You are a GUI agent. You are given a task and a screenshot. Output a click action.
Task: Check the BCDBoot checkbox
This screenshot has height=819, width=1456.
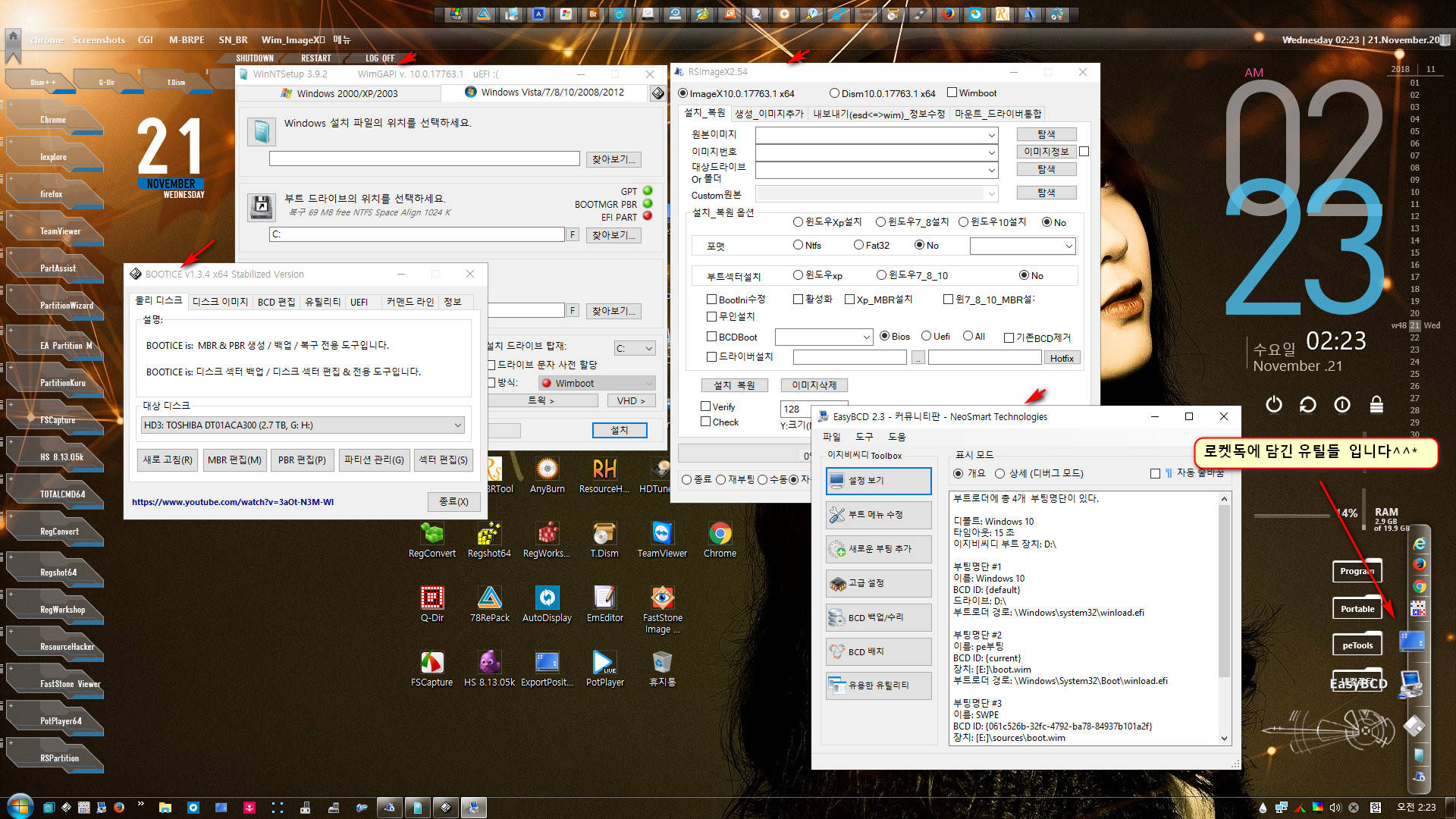coord(711,337)
